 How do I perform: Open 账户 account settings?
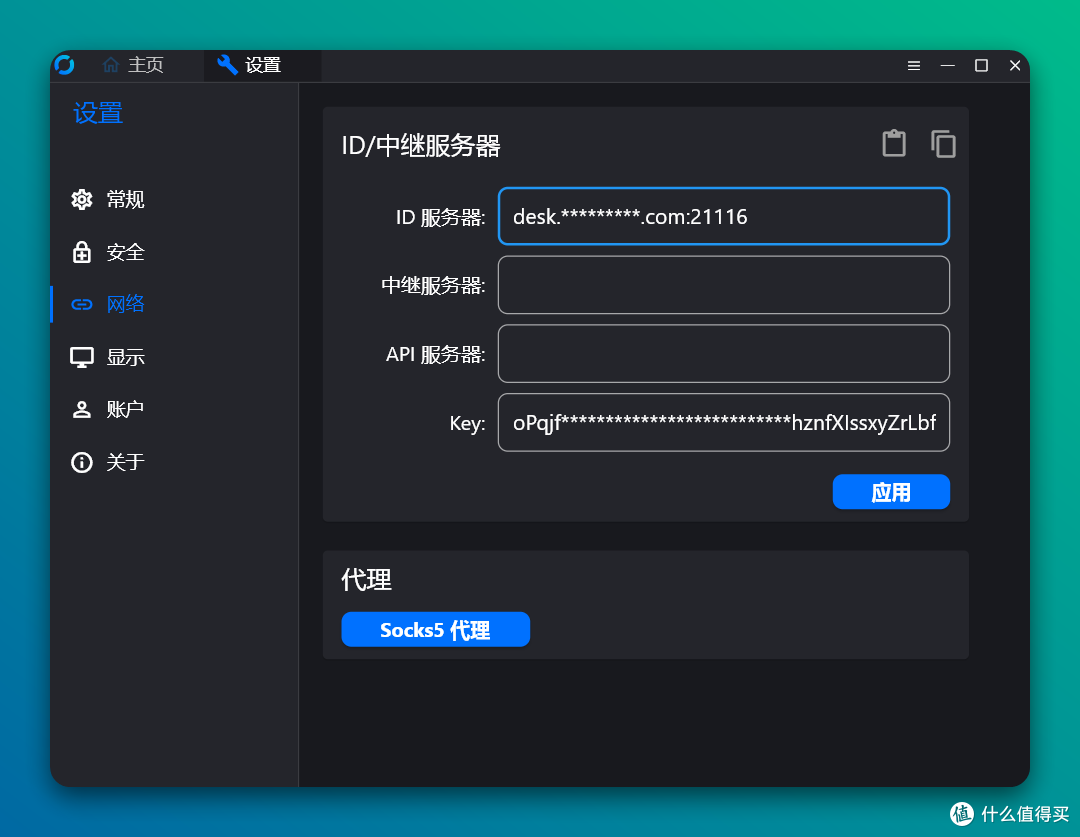107,409
